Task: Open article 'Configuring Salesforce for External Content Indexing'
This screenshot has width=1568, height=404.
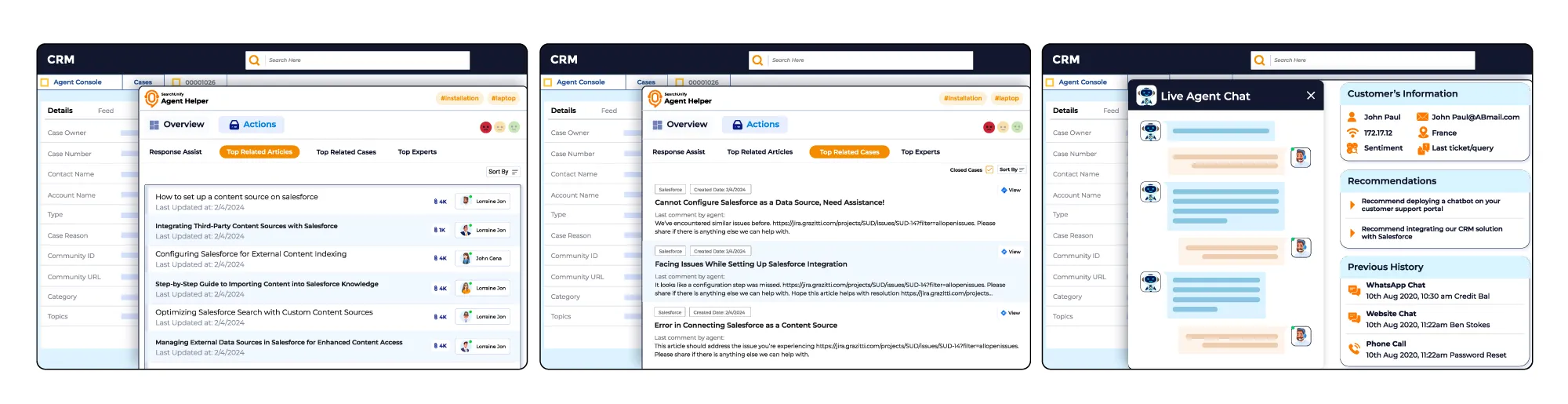Action: (251, 254)
